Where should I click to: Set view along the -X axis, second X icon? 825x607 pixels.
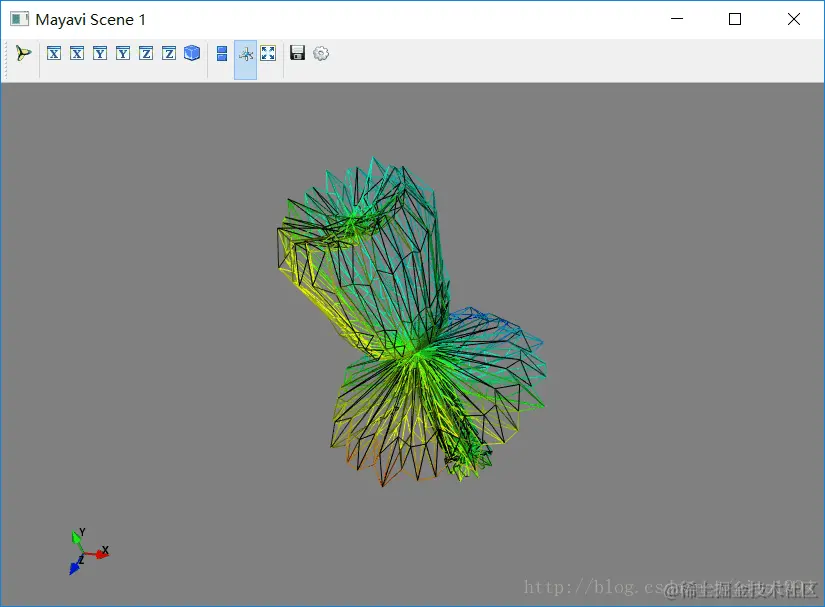[x=77, y=53]
